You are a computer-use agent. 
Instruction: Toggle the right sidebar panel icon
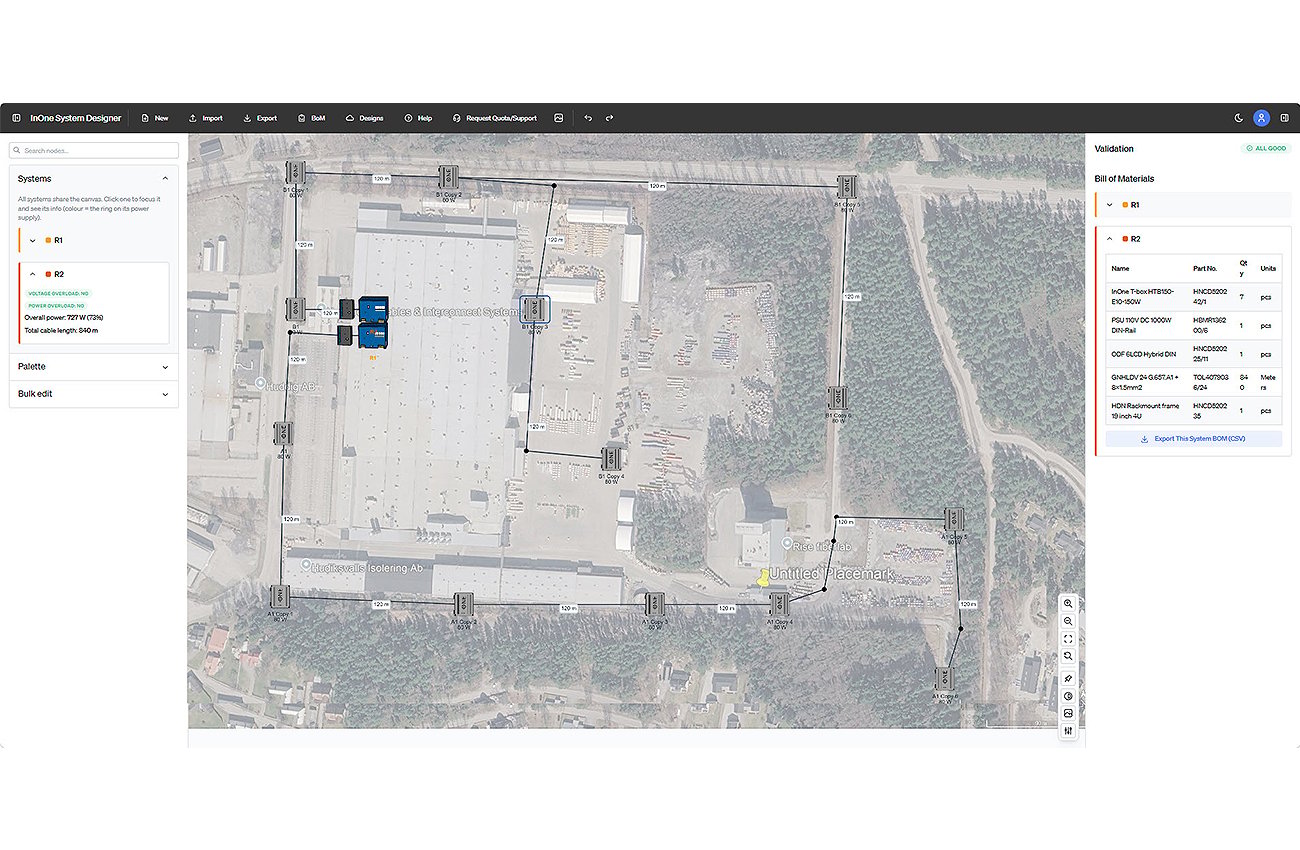coord(1285,118)
